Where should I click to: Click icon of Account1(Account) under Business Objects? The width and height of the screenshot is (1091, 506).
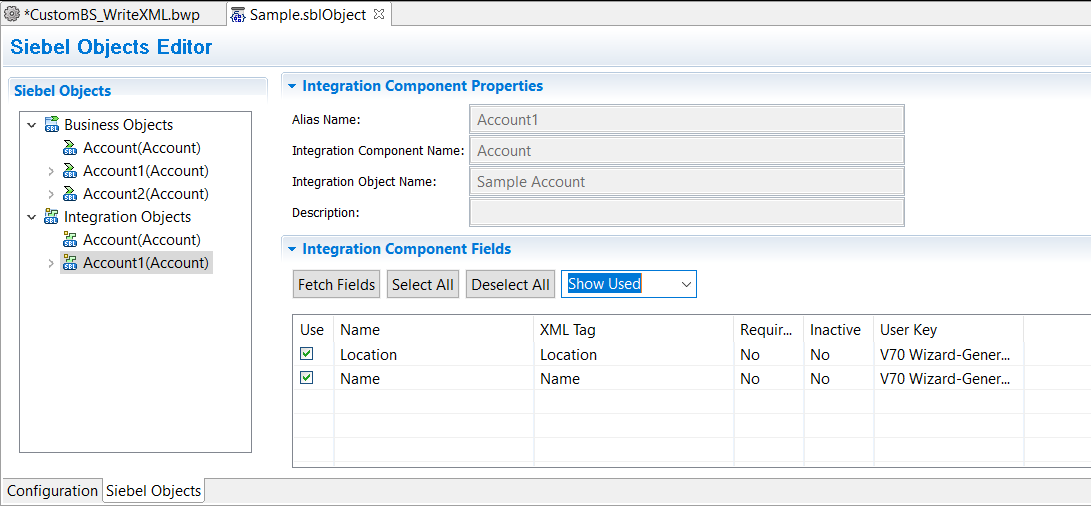pos(70,171)
